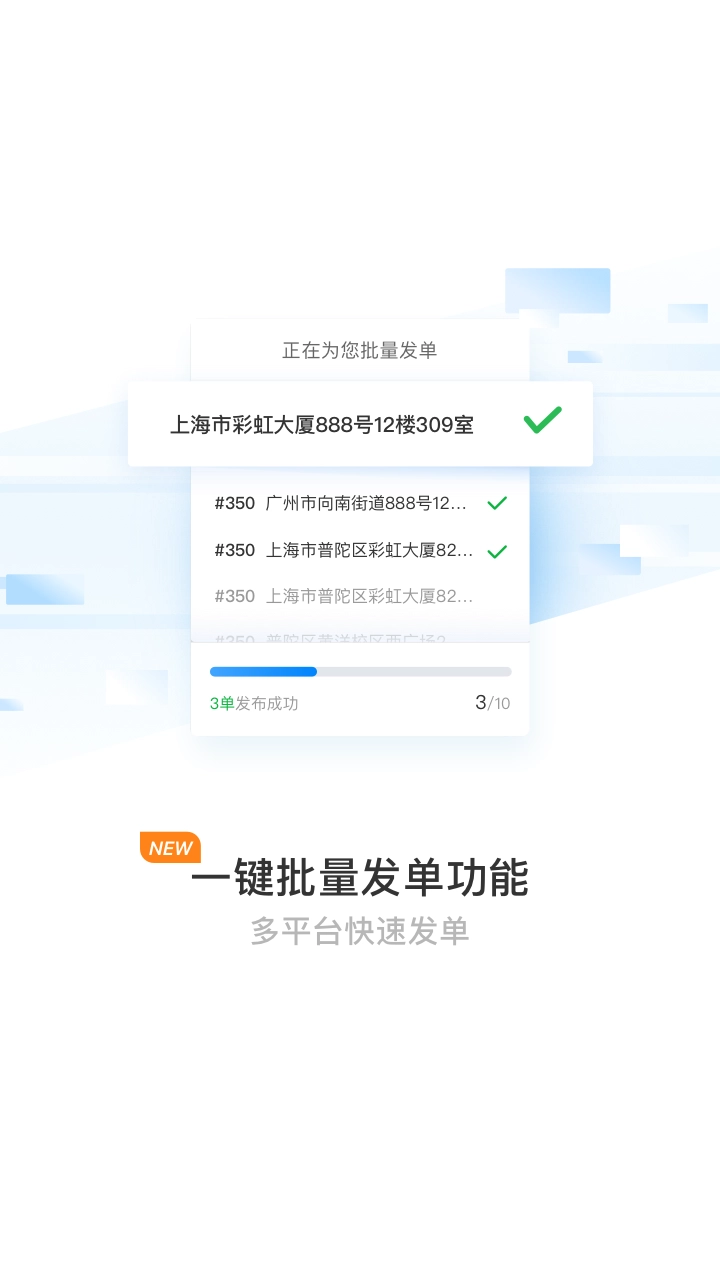Screen dimensions: 720x1280
Task: Tap the blue batch progress bar
Action: click(263, 672)
